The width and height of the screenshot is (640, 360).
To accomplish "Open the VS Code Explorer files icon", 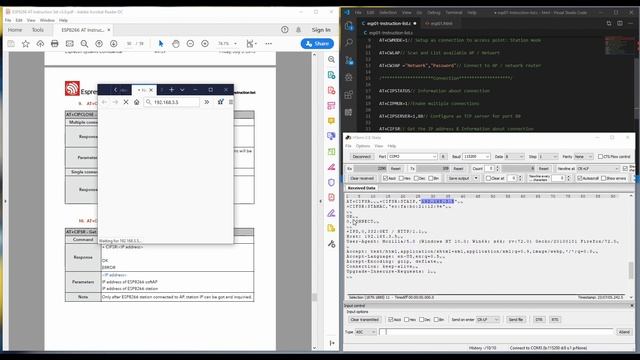I will (x=349, y=26).
